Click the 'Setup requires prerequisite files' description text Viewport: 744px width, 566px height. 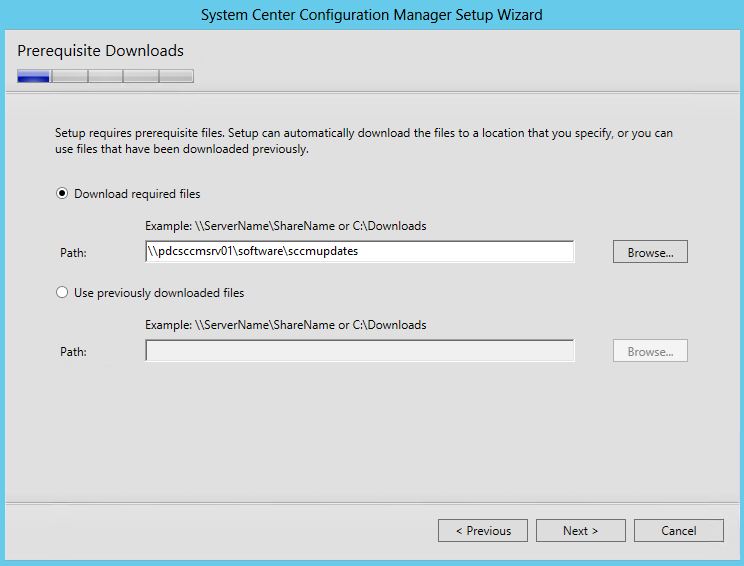tap(364, 141)
